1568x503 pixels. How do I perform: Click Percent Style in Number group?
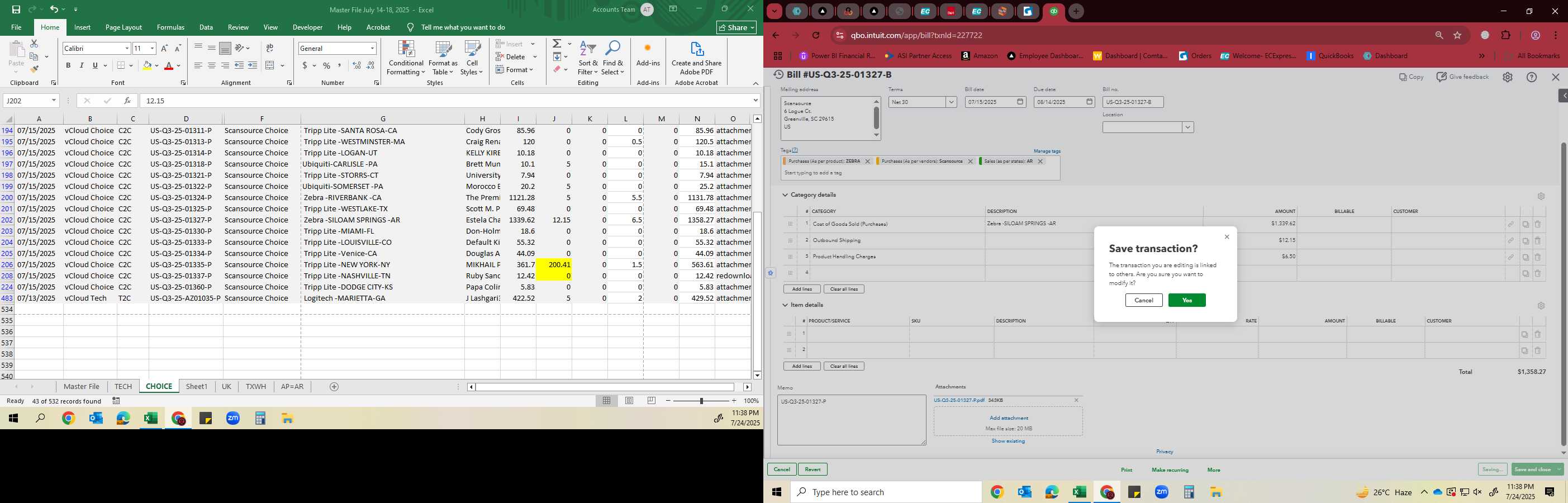(326, 66)
